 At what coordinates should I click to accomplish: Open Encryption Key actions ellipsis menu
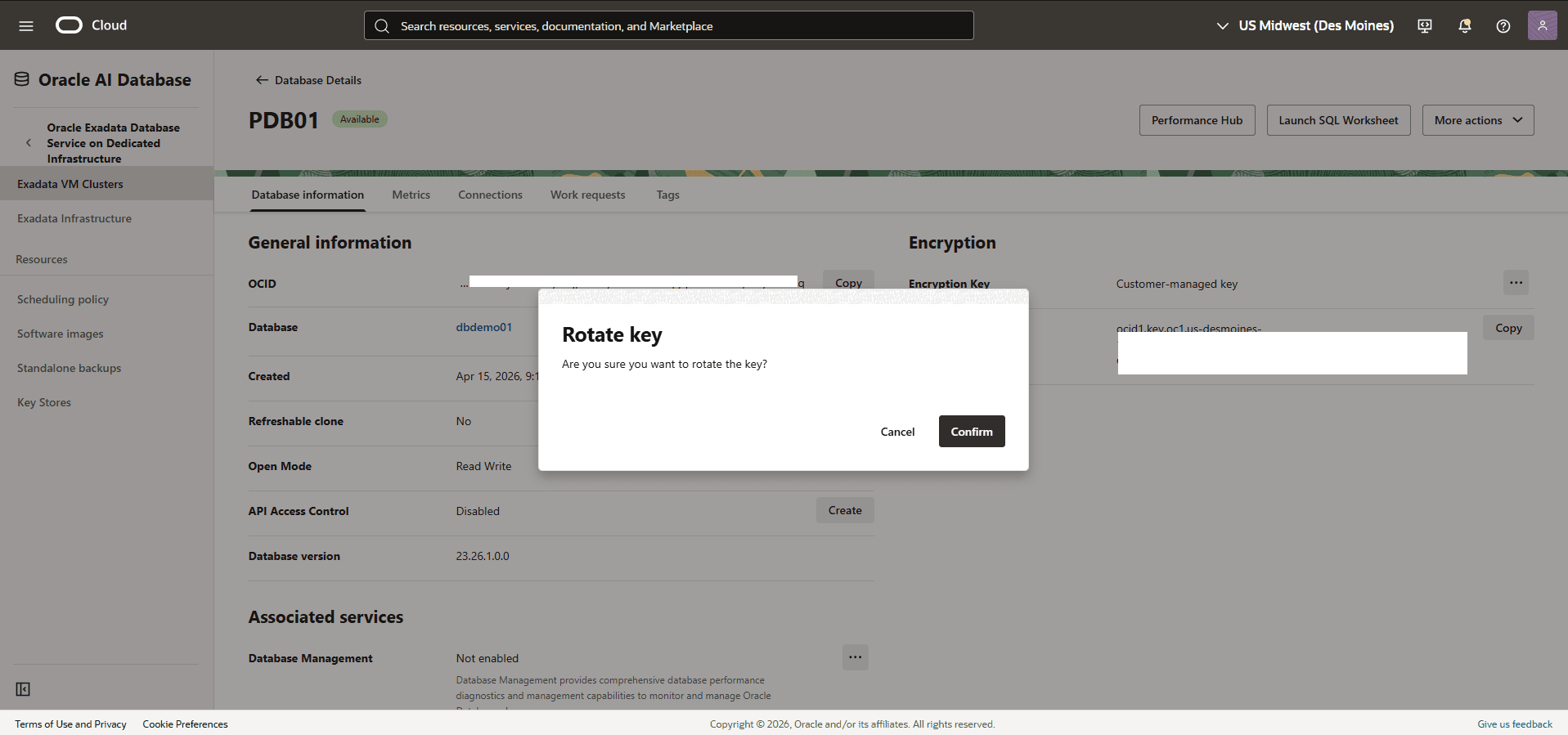tap(1516, 283)
